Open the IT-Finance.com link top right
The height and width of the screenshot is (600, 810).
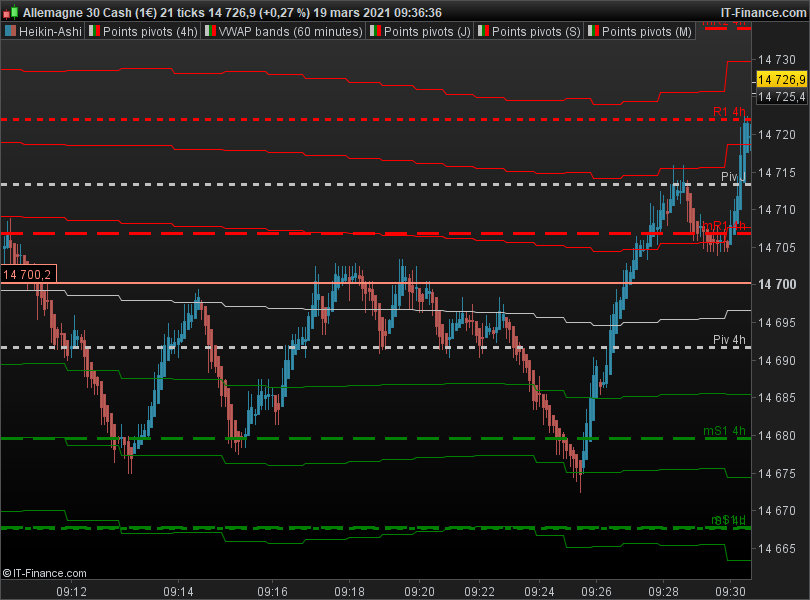point(763,12)
